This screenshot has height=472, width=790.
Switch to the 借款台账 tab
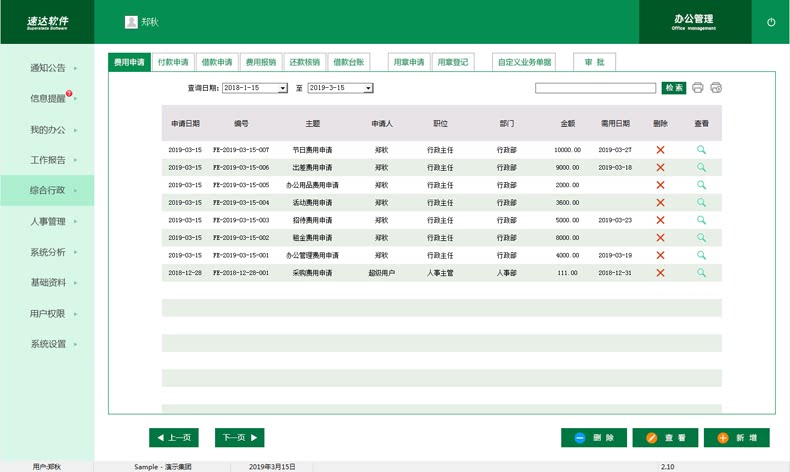coord(349,62)
